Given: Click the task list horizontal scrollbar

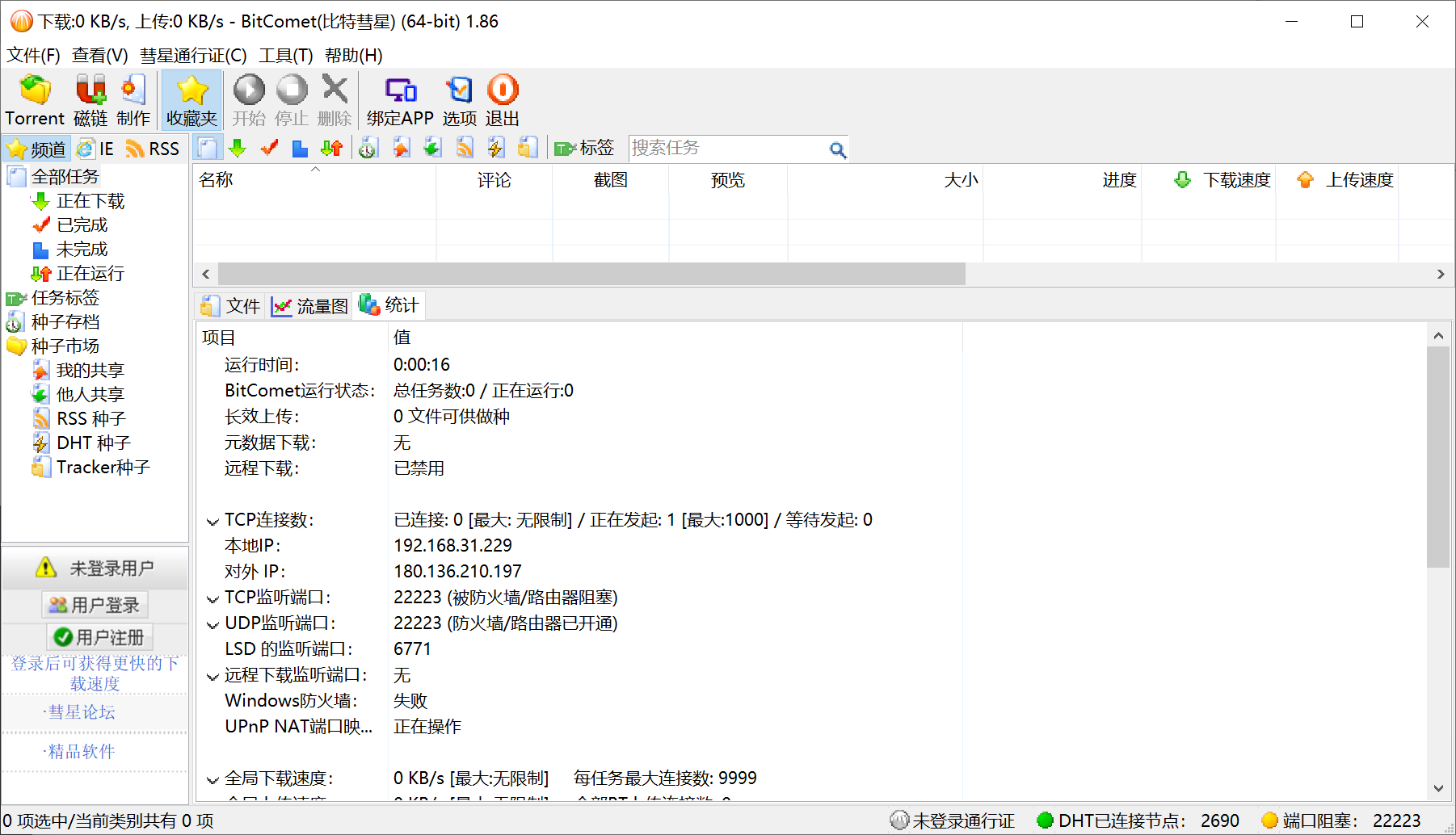Looking at the screenshot, I should pos(591,274).
